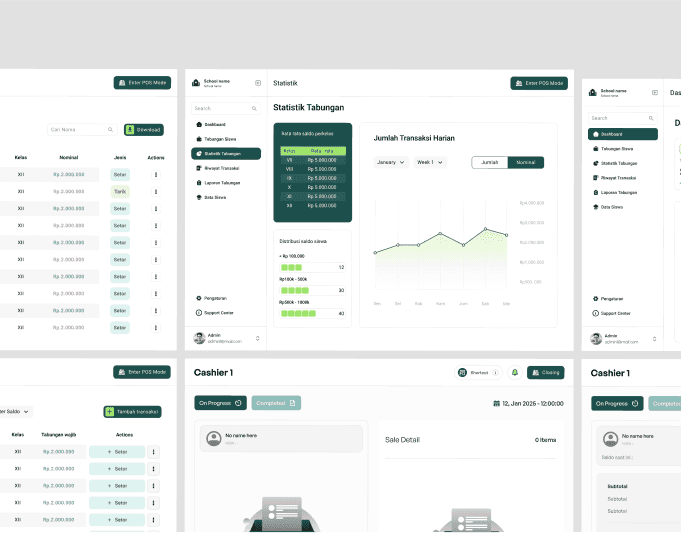681x533 pixels.
Task: Open Data Siswa in the right screen sidebar
Action: pos(623,207)
